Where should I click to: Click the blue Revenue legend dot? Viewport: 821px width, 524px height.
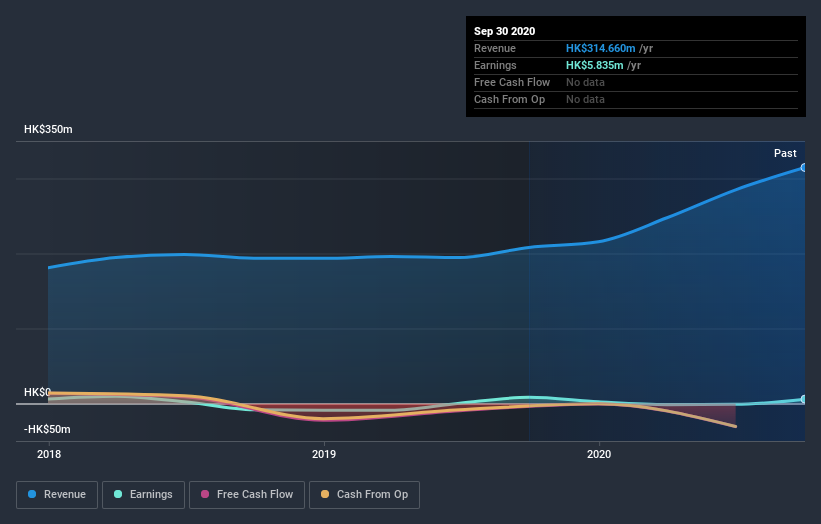coord(32,494)
